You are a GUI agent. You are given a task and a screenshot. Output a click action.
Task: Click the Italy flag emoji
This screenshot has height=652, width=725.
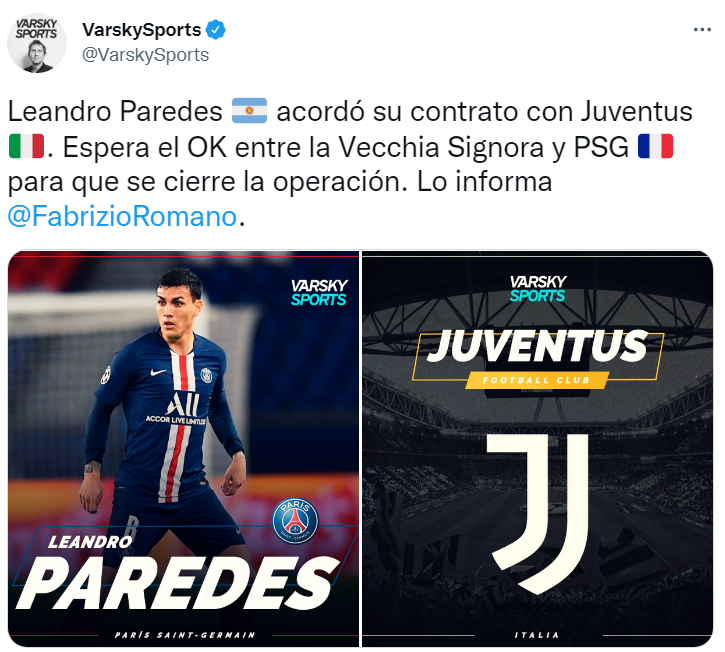pos(26,146)
